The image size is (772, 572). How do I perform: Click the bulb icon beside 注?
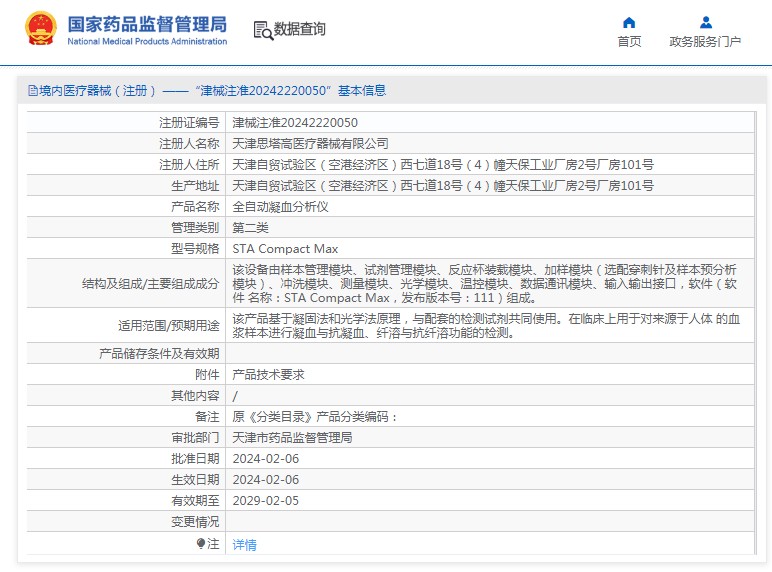point(201,543)
